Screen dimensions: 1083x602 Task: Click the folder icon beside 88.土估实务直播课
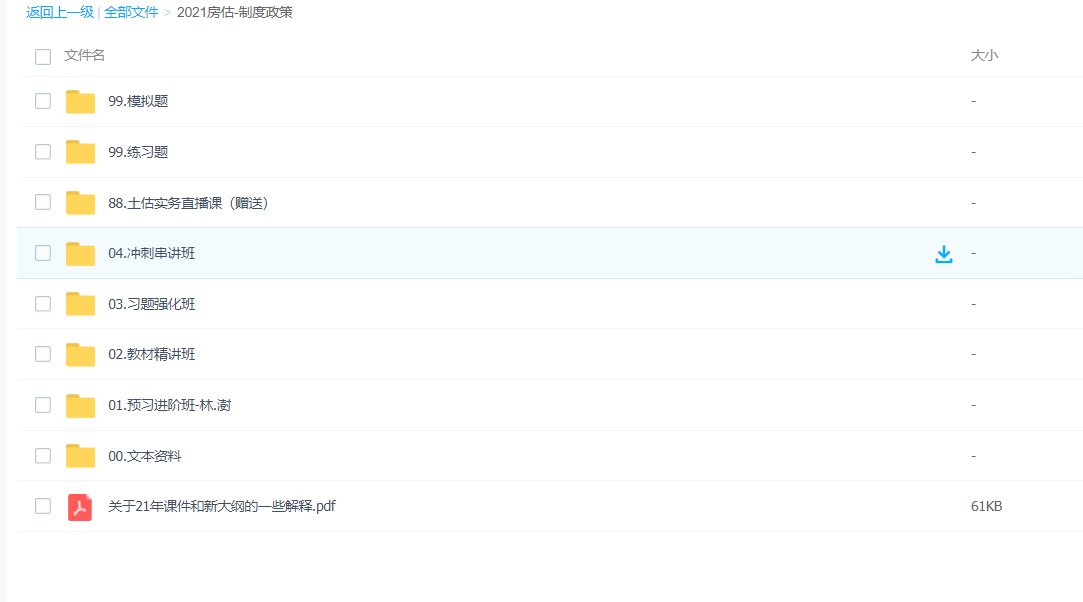tap(80, 203)
